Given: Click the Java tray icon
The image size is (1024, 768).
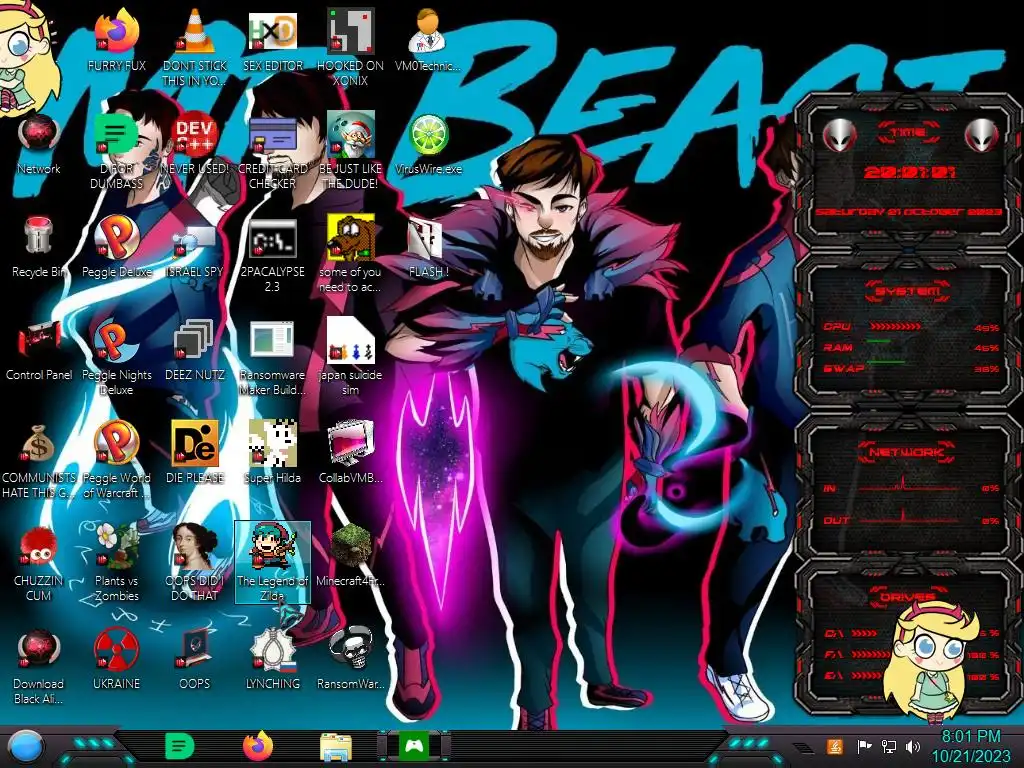Looking at the screenshot, I should [x=835, y=746].
